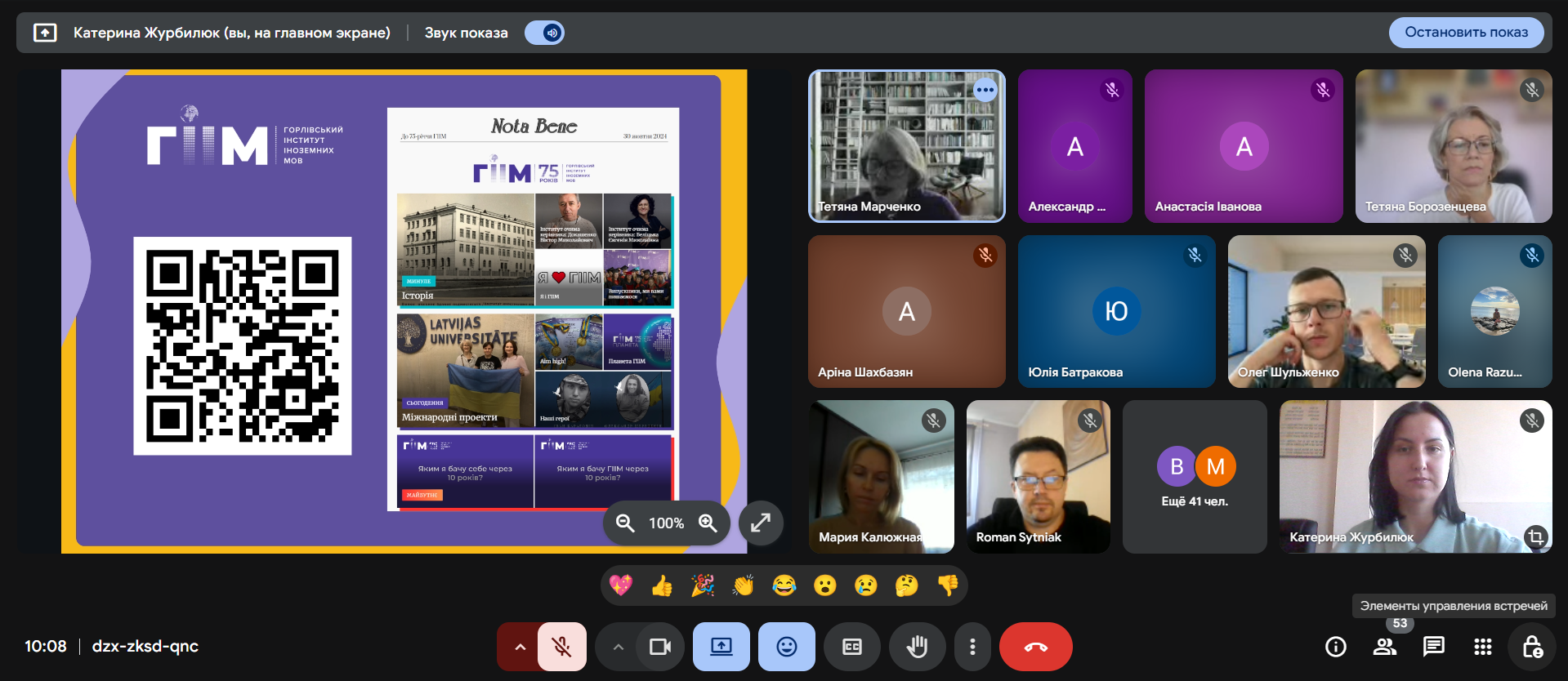Toggle the presentation audio switch
Image resolution: width=1568 pixels, height=681 pixels.
(x=545, y=33)
